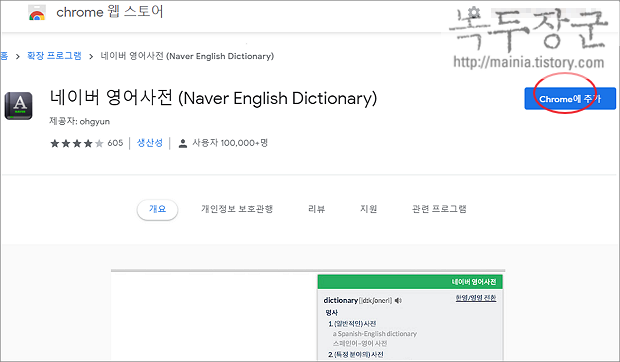The height and width of the screenshot is (362, 620).
Task: Open the 리뷰 tab
Action: 316,209
